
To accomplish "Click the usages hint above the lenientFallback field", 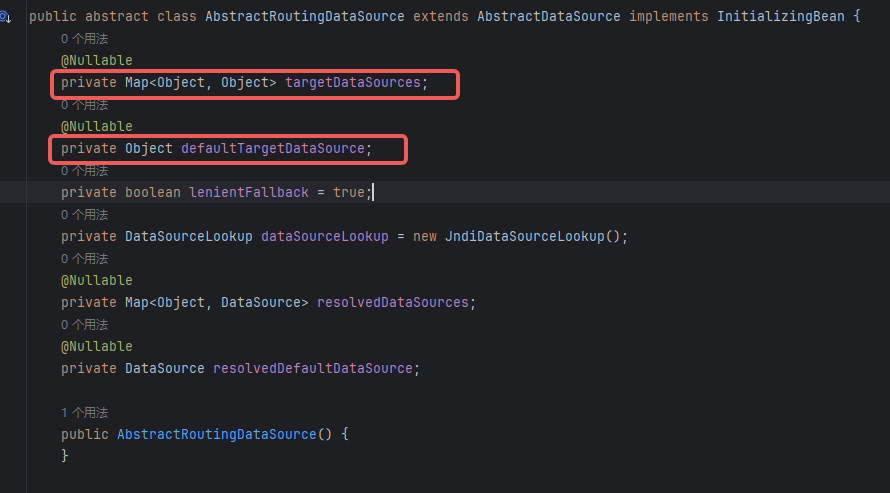I will pos(84,170).
